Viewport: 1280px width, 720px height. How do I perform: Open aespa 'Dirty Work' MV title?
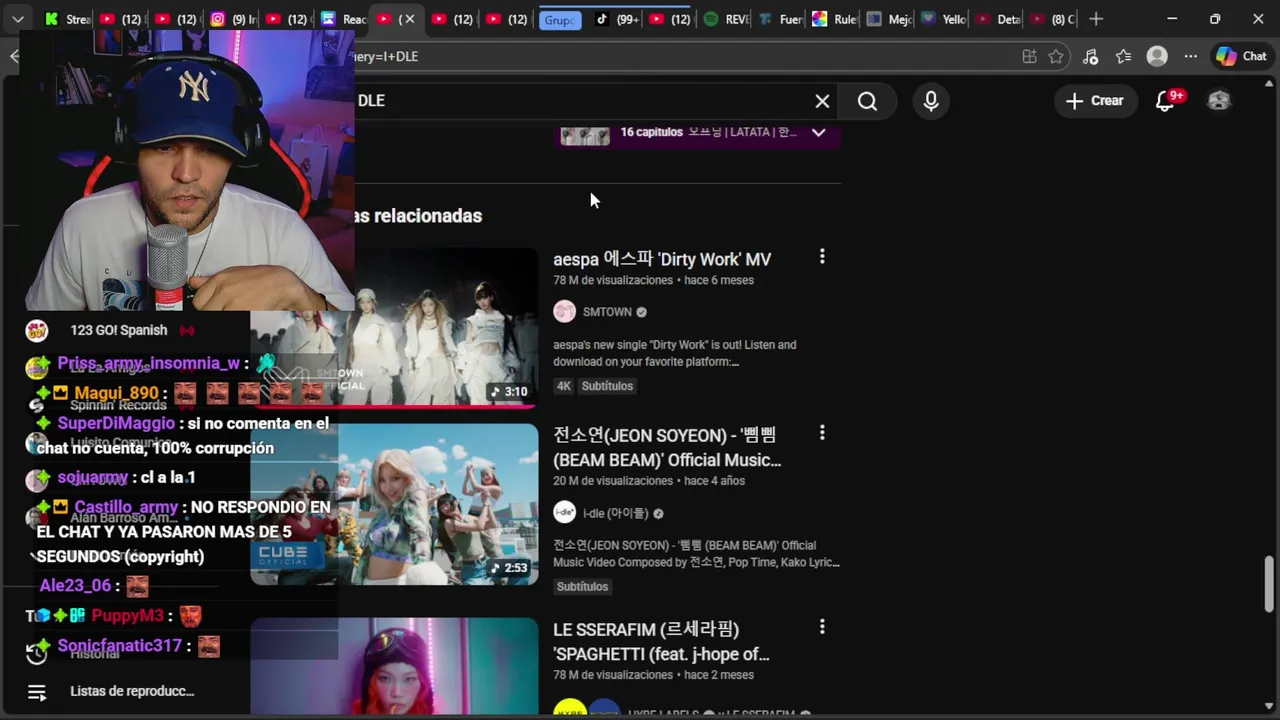662,259
